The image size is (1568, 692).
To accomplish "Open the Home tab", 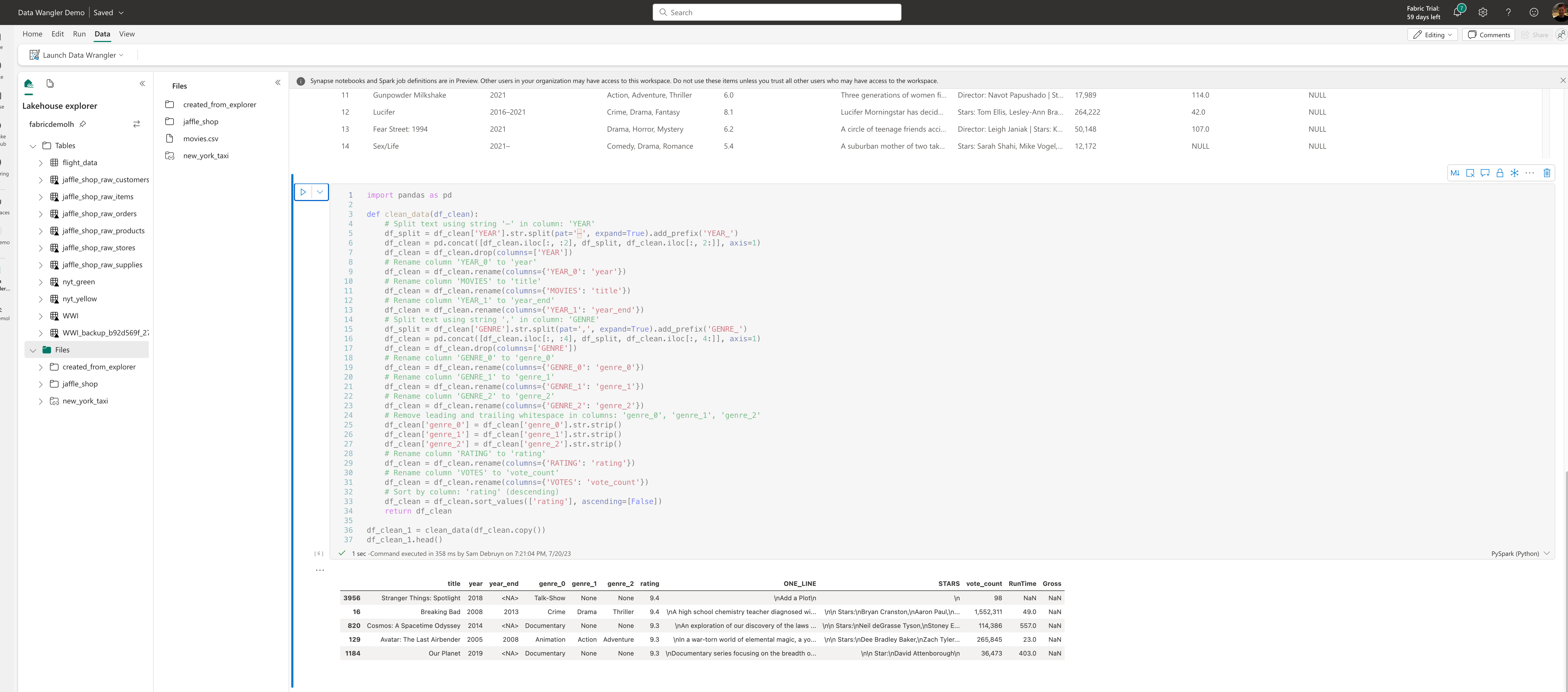I will [32, 34].
